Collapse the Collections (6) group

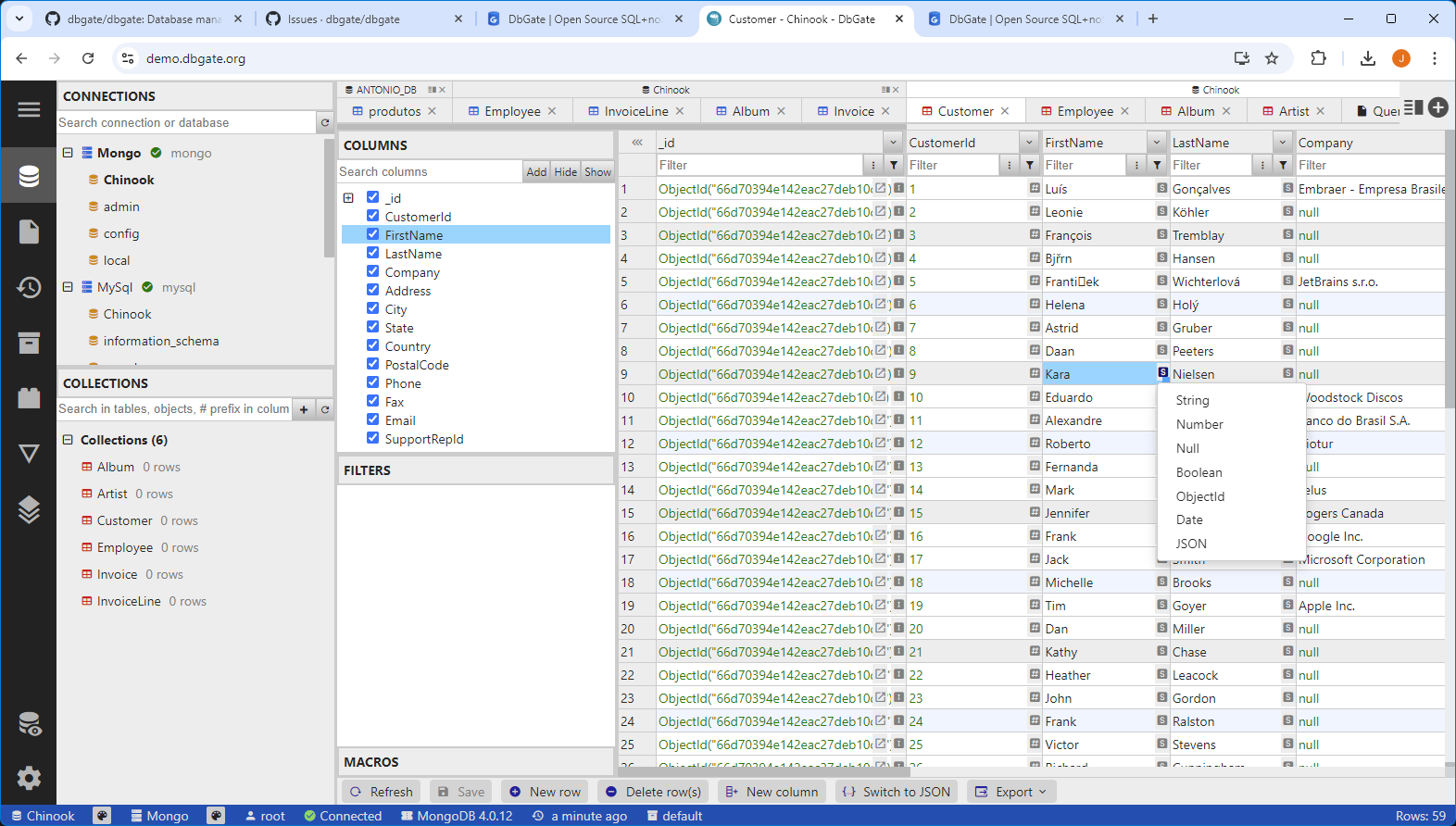68,440
